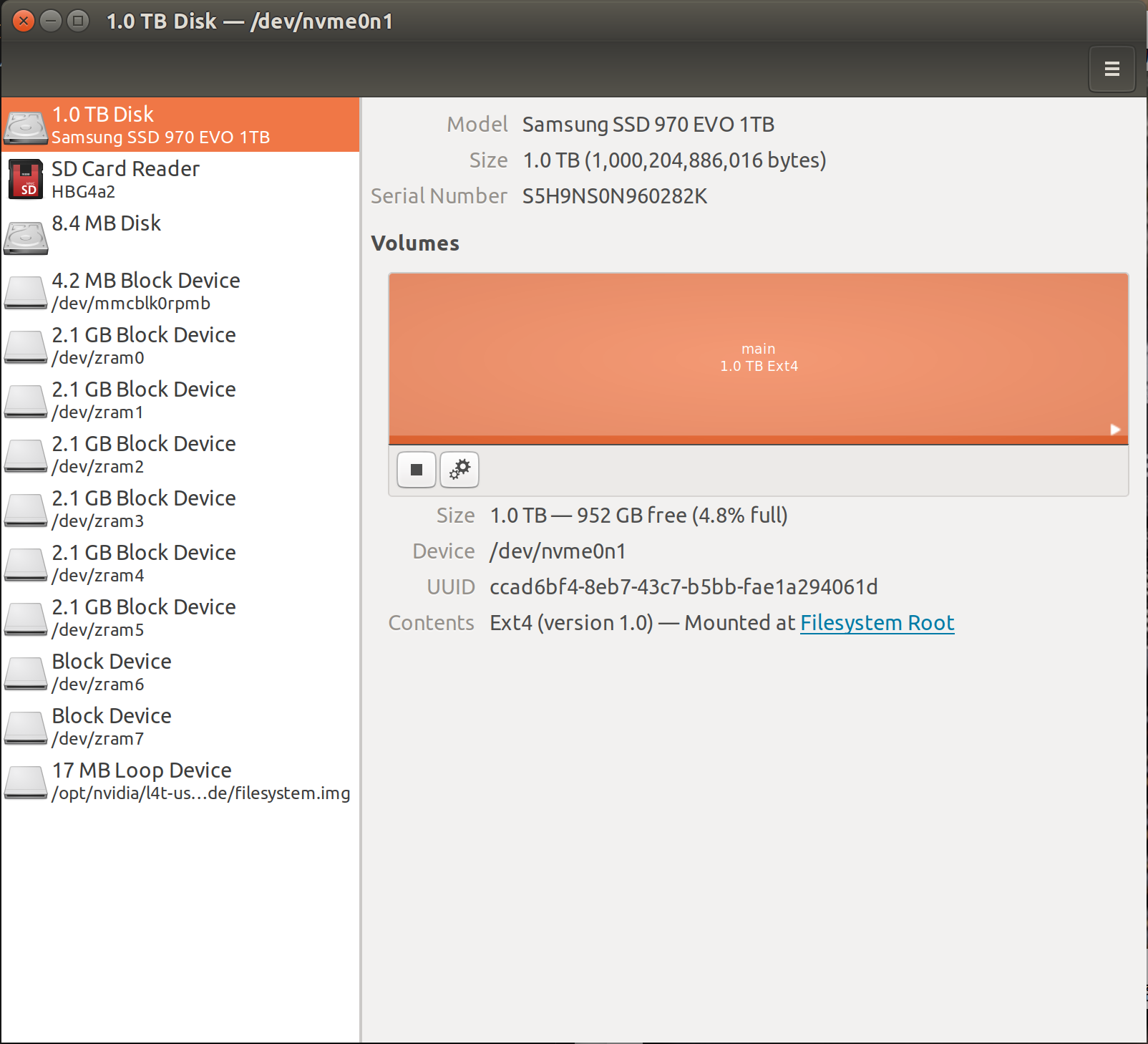This screenshot has width=1148, height=1044.
Task: Click the /dev/zram4 block device row
Action: click(x=144, y=562)
